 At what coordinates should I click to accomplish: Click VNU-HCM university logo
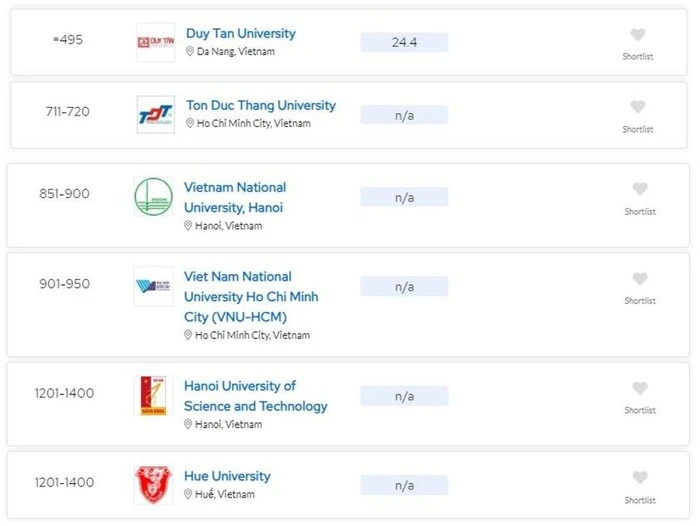pyautogui.click(x=153, y=287)
